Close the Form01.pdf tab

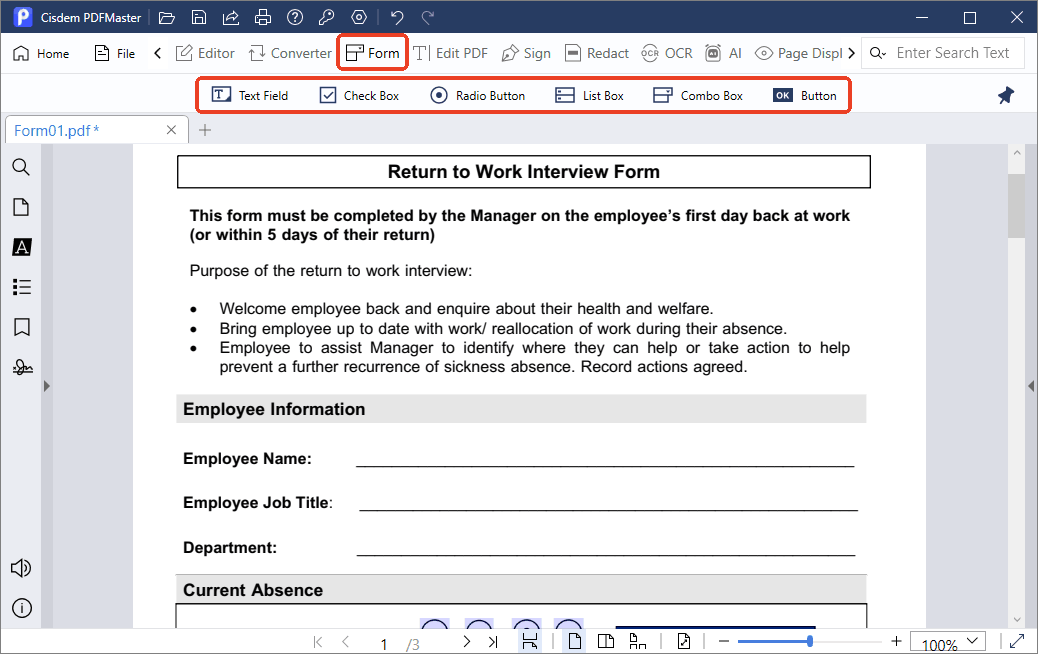[x=171, y=130]
